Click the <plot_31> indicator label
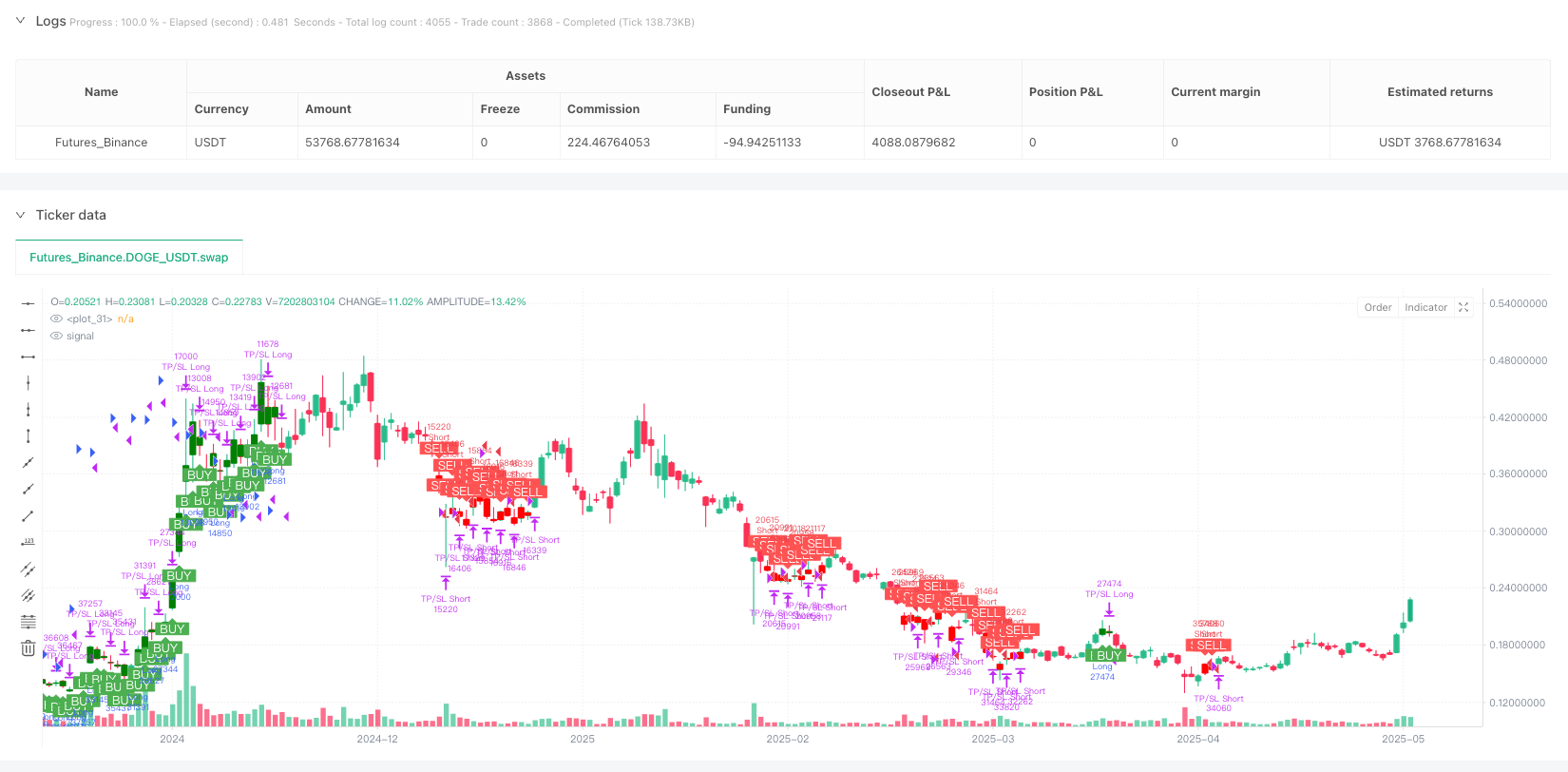 [89, 319]
